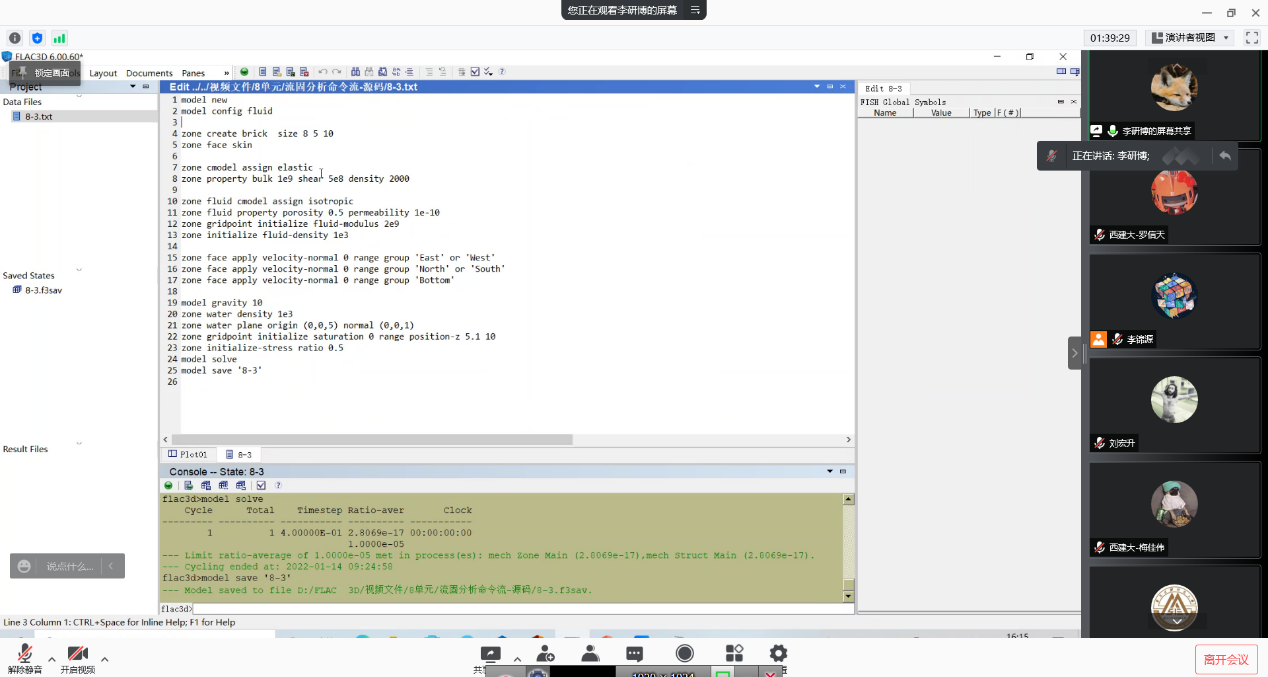Expand toolbar overflow chevron next to Panes
Screen dimensions: 1268x677
click(226, 73)
